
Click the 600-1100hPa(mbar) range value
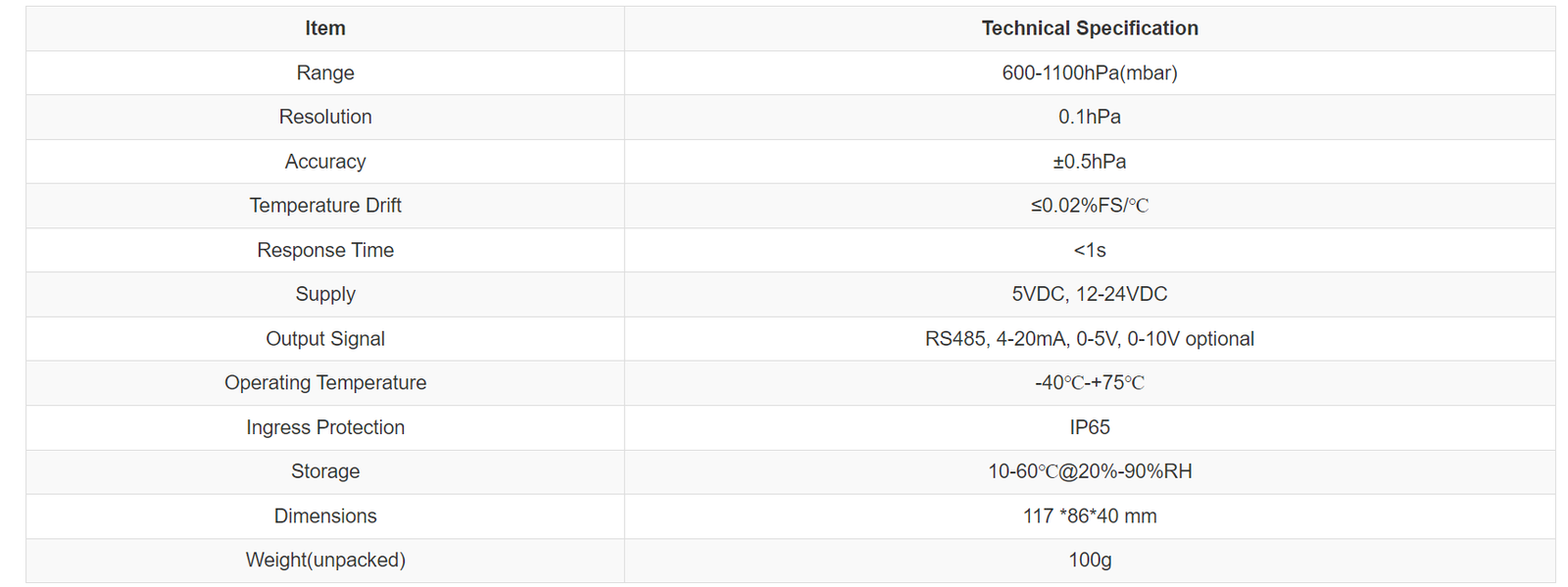(x=1090, y=73)
